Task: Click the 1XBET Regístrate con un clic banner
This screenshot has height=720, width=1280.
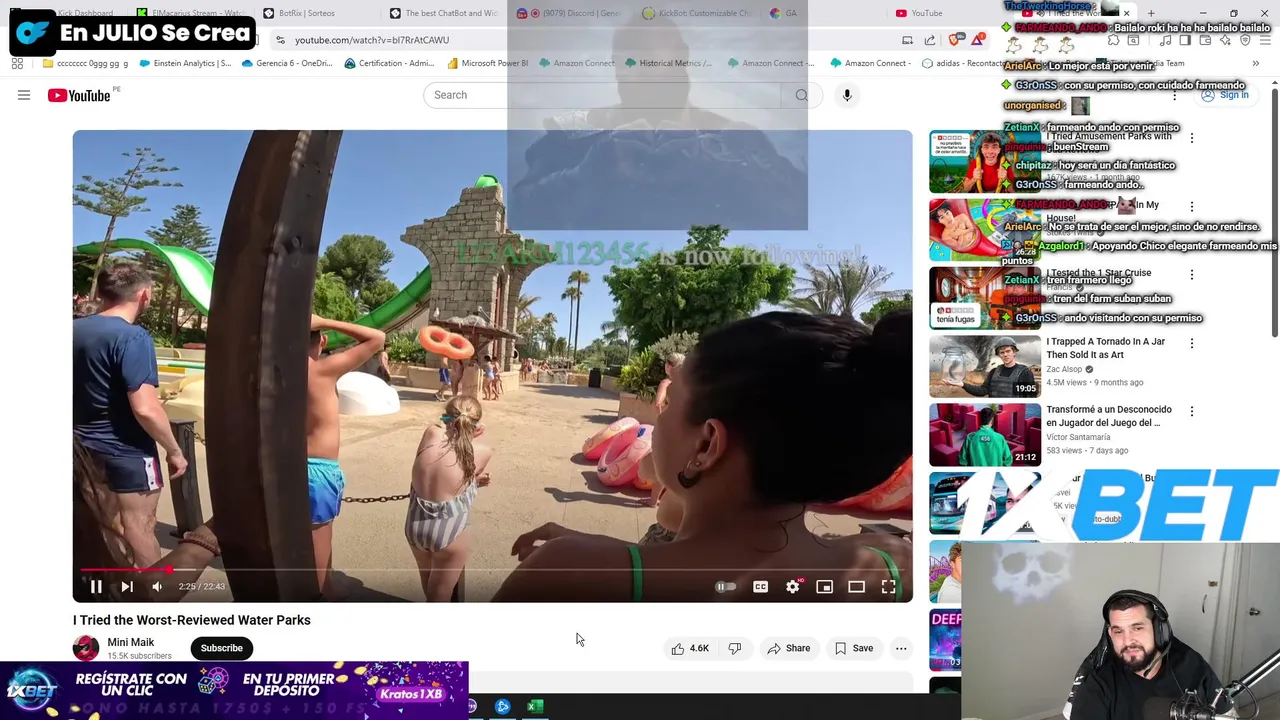Action: [x=234, y=690]
